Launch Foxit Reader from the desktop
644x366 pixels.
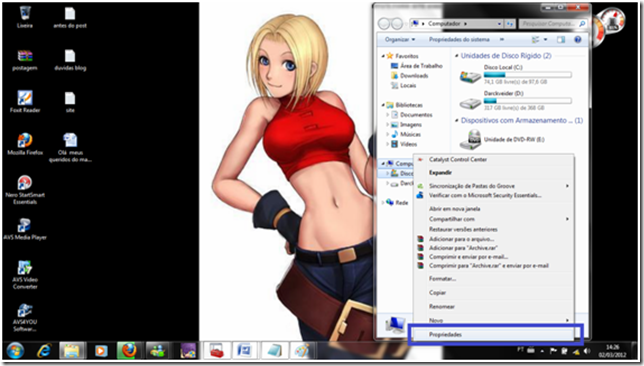[25, 102]
